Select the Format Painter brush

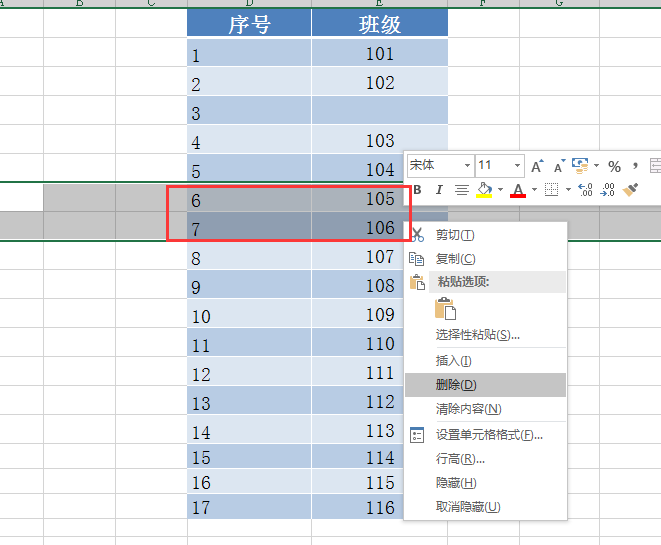click(630, 190)
